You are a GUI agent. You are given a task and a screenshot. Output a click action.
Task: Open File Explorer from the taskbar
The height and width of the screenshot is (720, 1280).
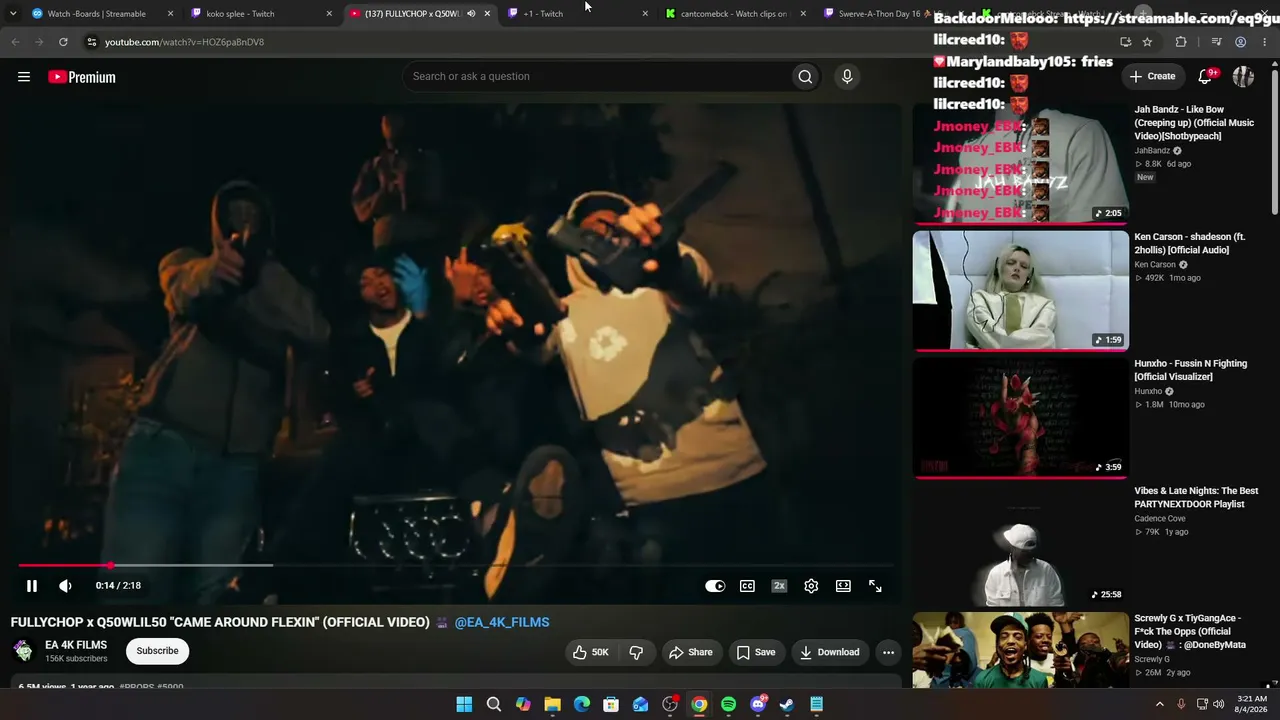point(552,704)
